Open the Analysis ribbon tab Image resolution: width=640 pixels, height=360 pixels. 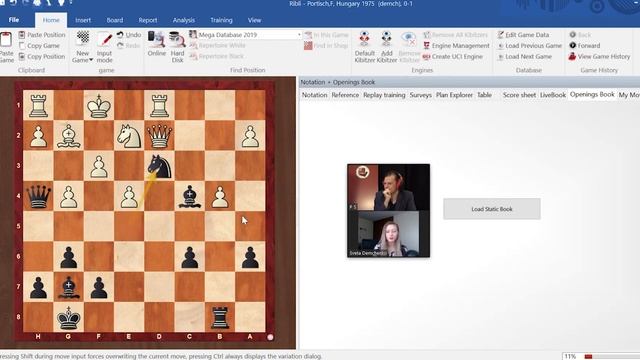tap(184, 20)
